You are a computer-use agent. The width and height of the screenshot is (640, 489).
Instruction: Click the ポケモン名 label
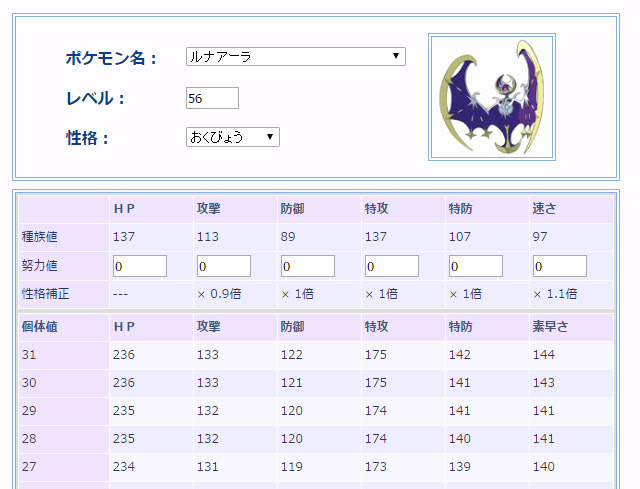(x=111, y=58)
